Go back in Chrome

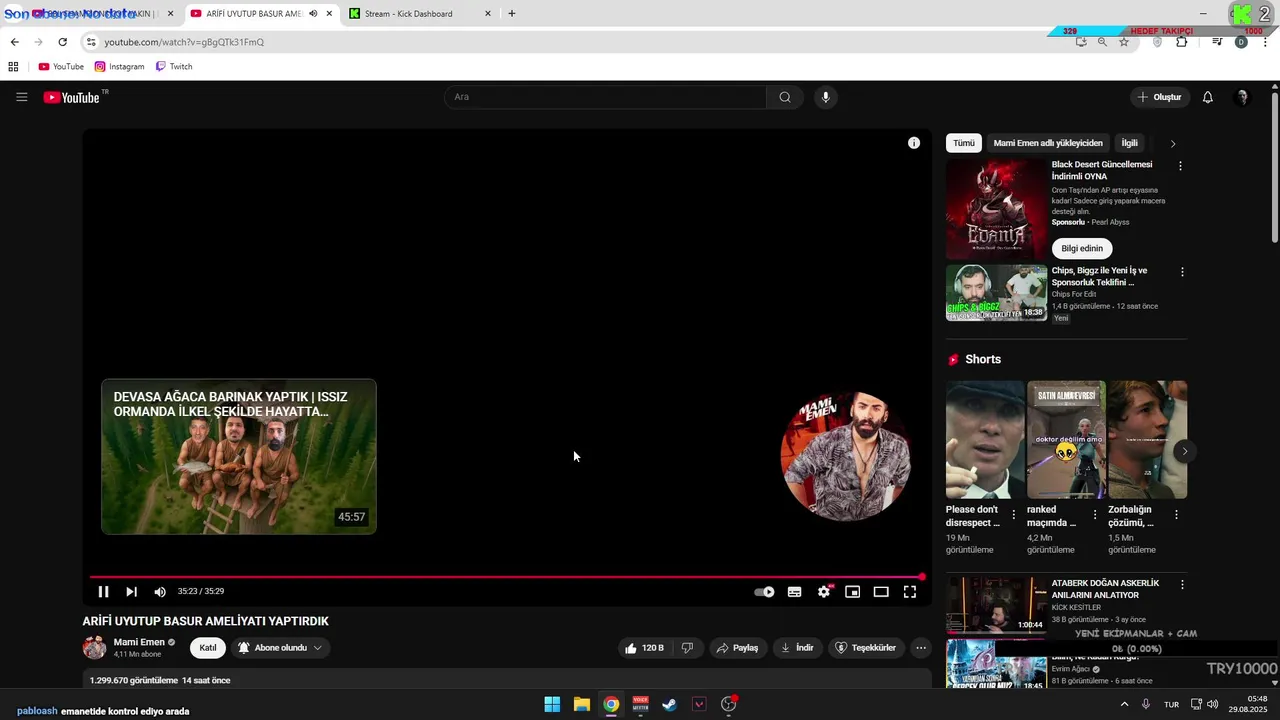tap(14, 42)
